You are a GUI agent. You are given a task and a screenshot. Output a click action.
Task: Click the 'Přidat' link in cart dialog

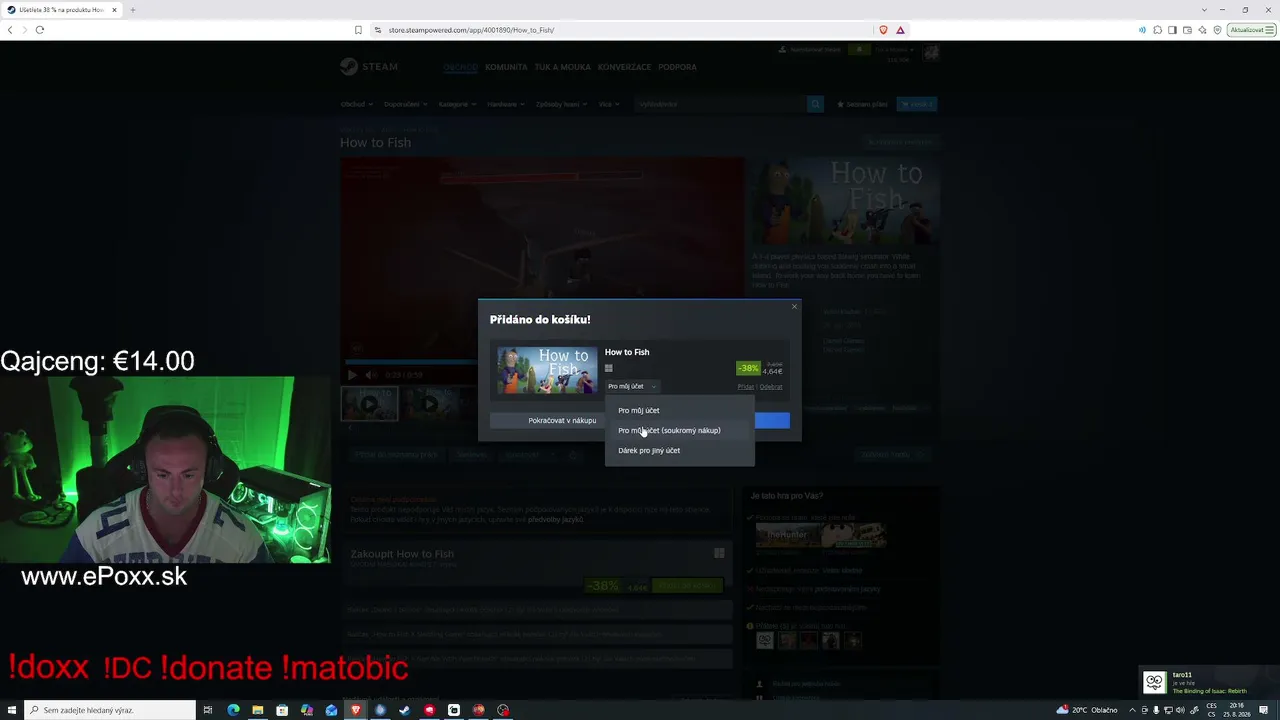[746, 387]
